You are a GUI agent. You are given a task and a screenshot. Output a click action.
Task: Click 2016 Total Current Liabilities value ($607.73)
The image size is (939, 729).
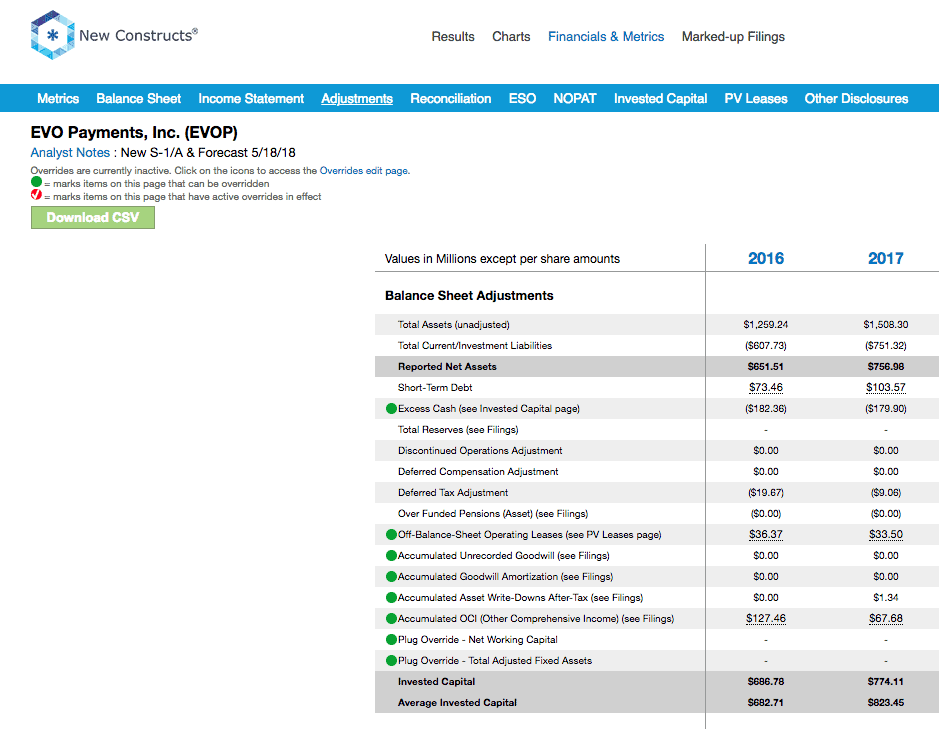(766, 346)
